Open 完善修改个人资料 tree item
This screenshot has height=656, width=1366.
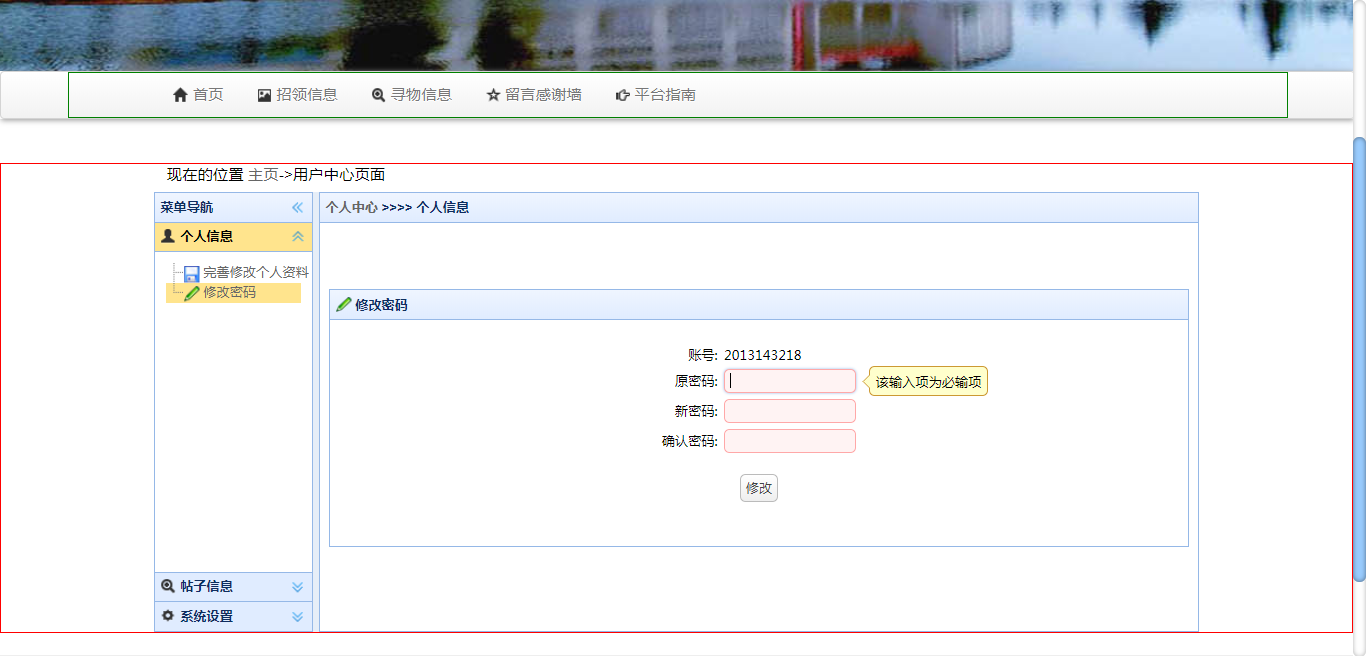(256, 272)
